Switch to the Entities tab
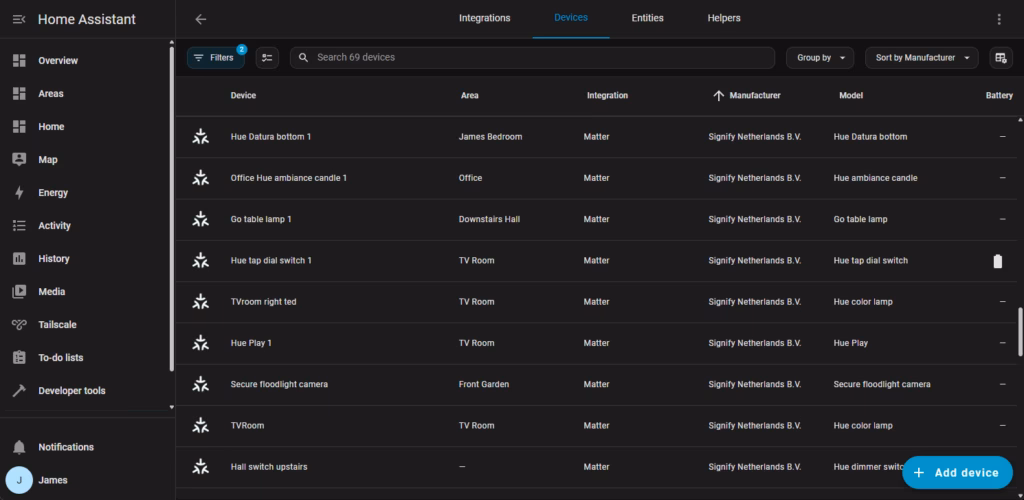Viewport: 1024px width, 500px height. pyautogui.click(x=647, y=18)
